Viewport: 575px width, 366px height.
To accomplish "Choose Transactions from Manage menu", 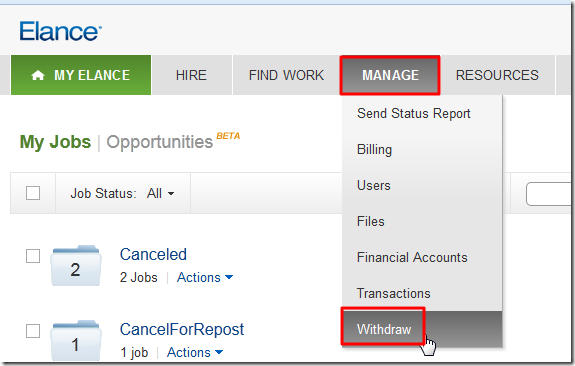I will point(422,293).
